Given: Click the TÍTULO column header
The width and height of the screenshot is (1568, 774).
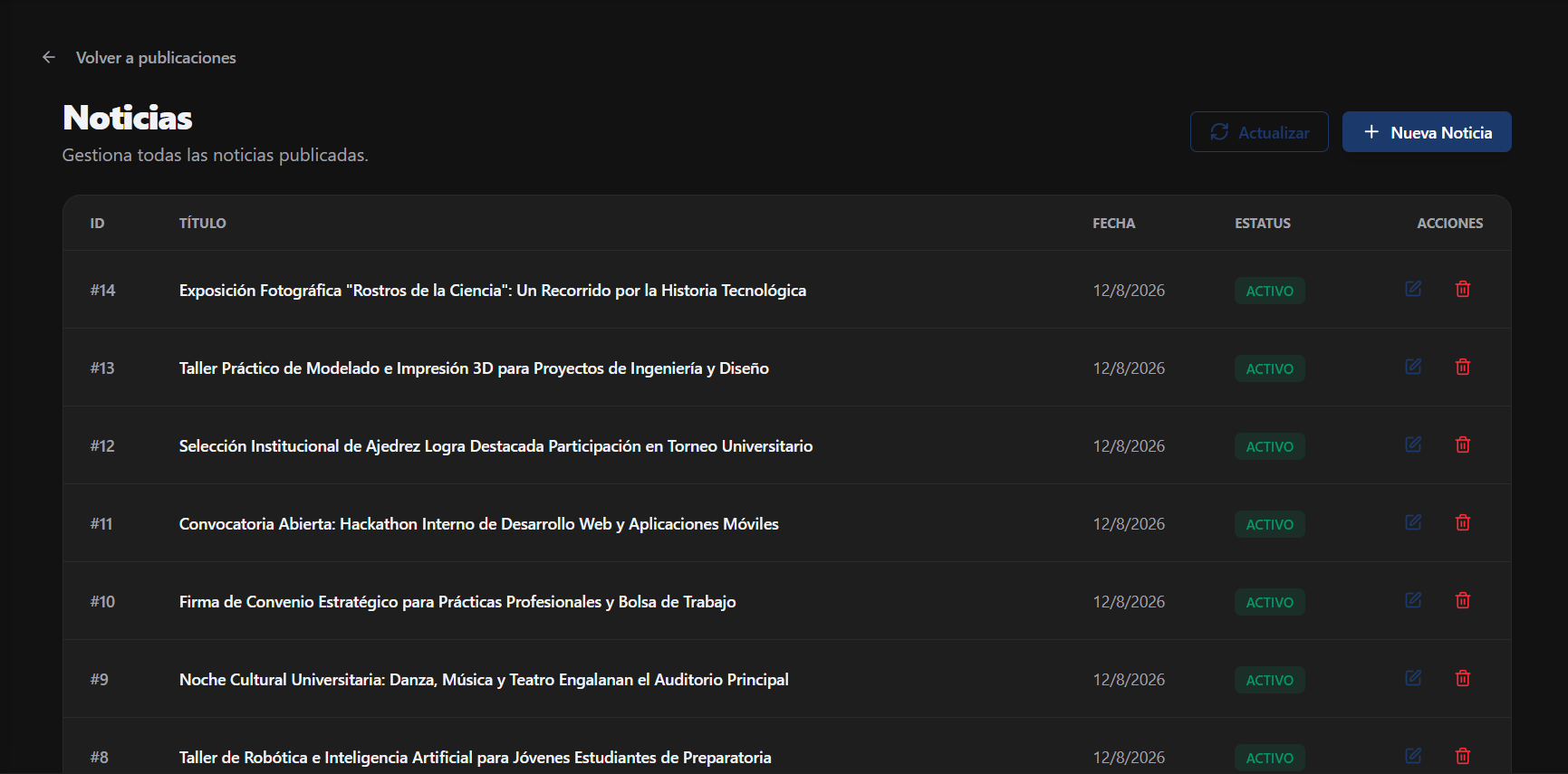Looking at the screenshot, I should point(203,223).
